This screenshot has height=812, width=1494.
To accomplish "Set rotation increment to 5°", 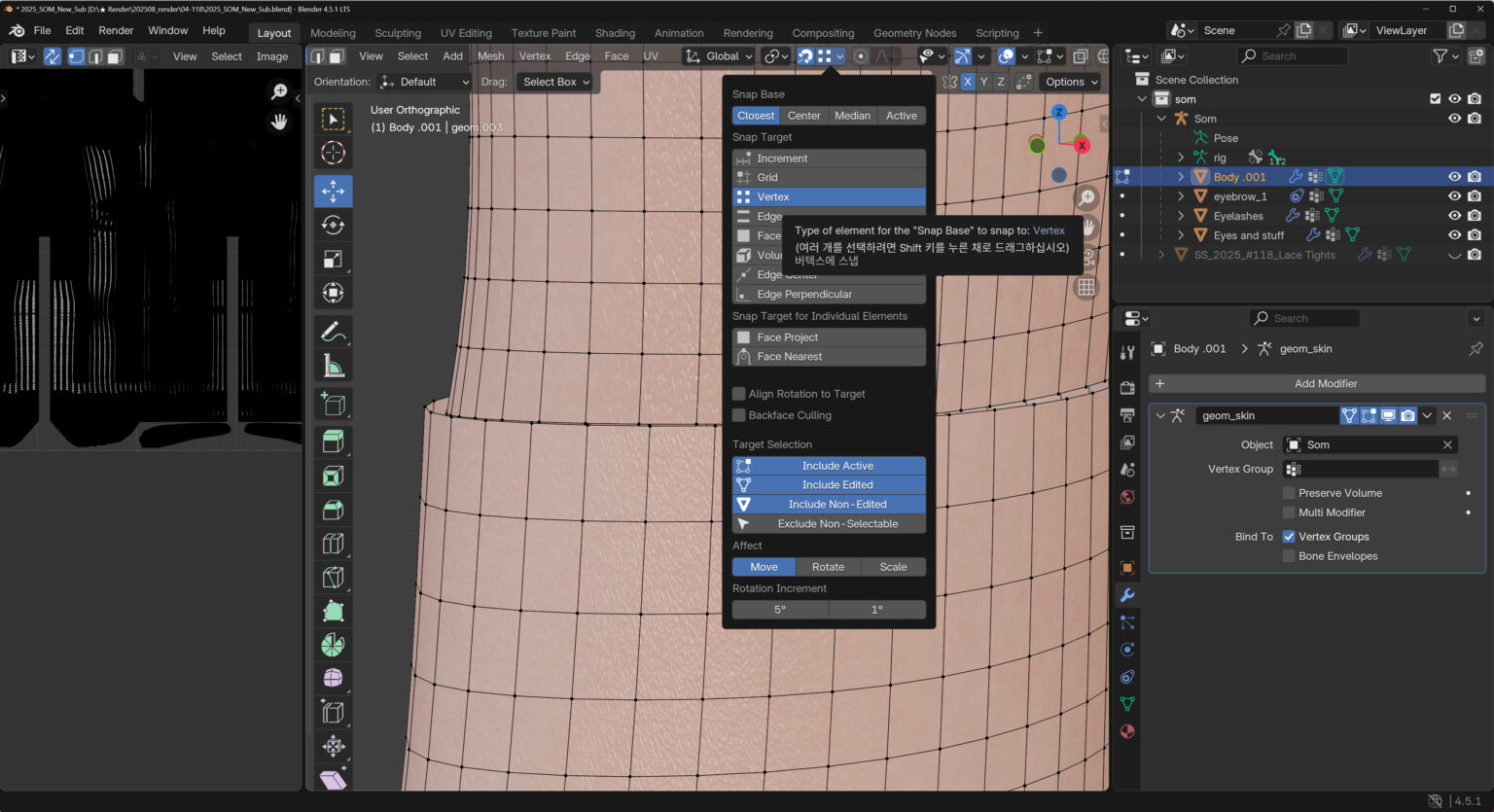I will click(x=780, y=610).
